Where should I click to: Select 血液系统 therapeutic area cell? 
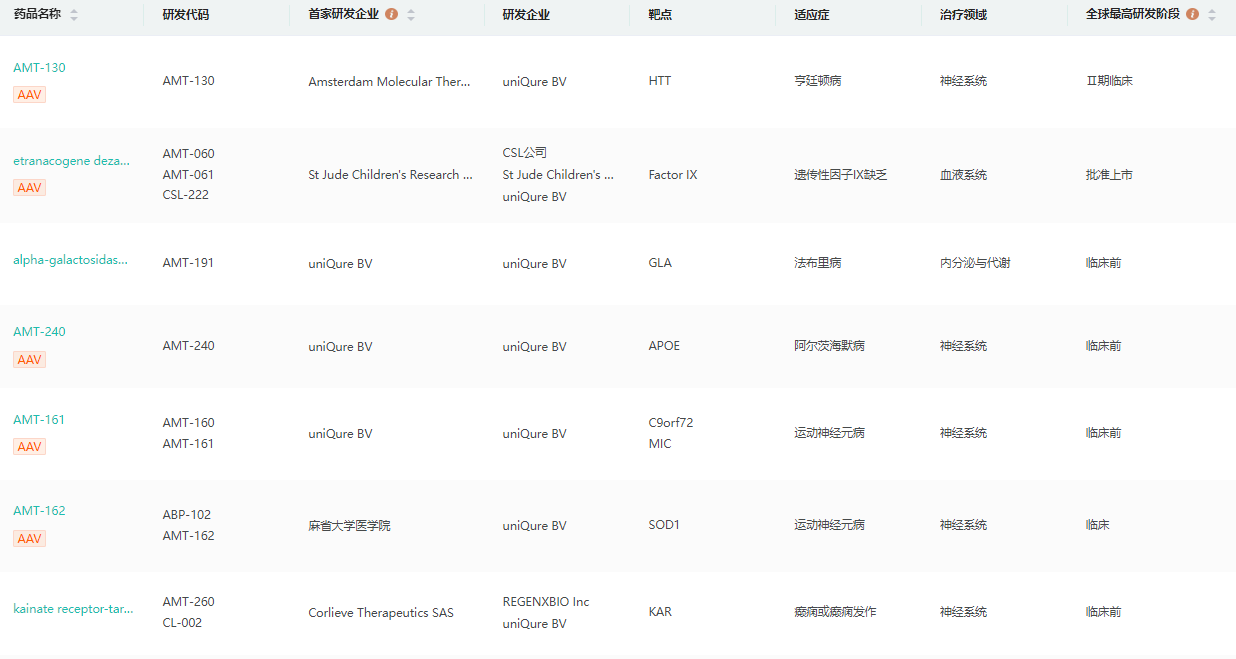click(964, 175)
